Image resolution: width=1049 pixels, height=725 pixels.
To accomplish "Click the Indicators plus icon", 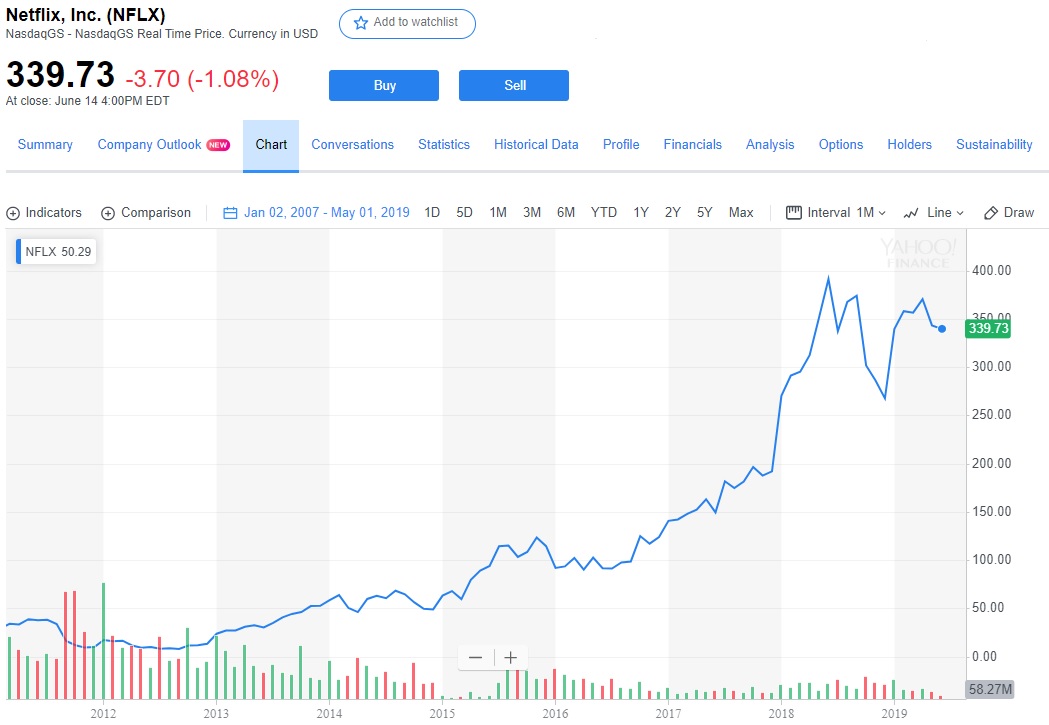I will coord(13,213).
